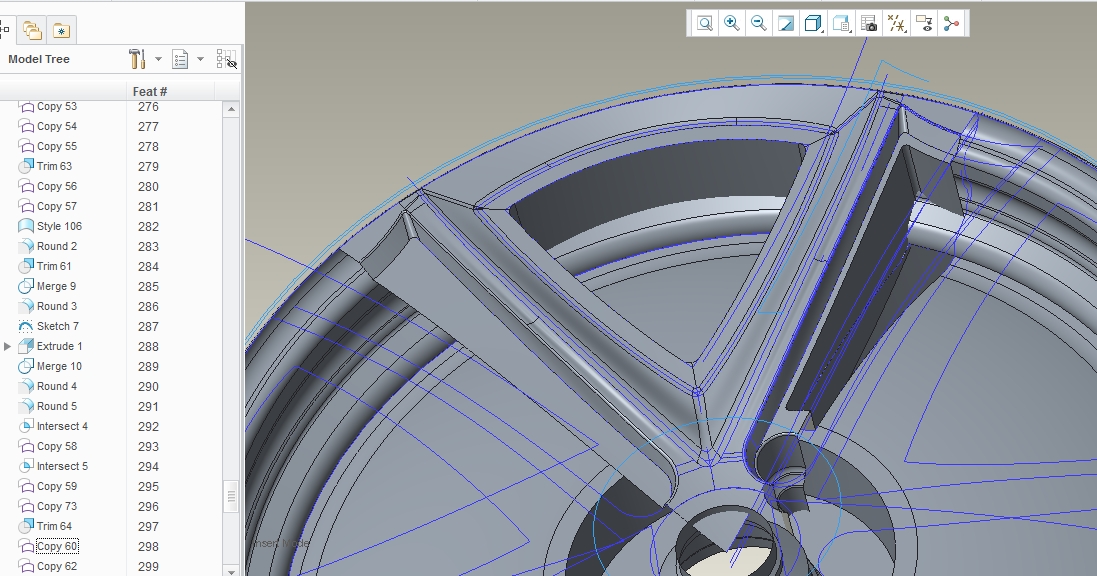Toggle the tree columns visibility icon
This screenshot has width=1097, height=576.
tap(227, 59)
